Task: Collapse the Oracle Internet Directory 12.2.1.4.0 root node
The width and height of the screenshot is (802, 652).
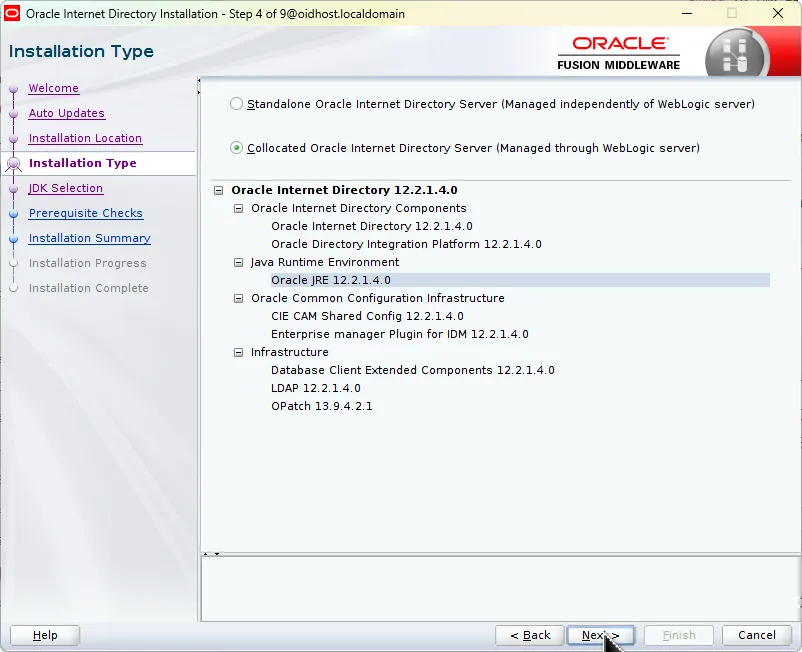Action: [218, 191]
